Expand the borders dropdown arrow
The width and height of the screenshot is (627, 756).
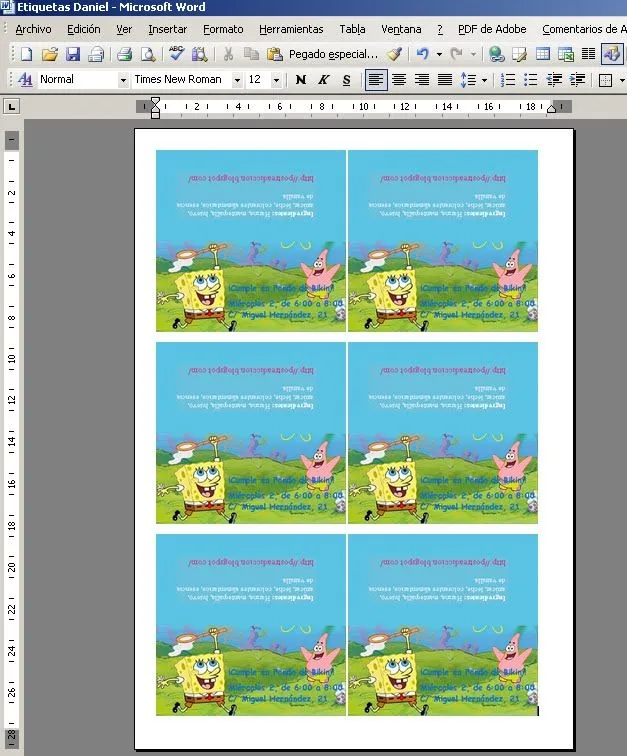pos(622,80)
